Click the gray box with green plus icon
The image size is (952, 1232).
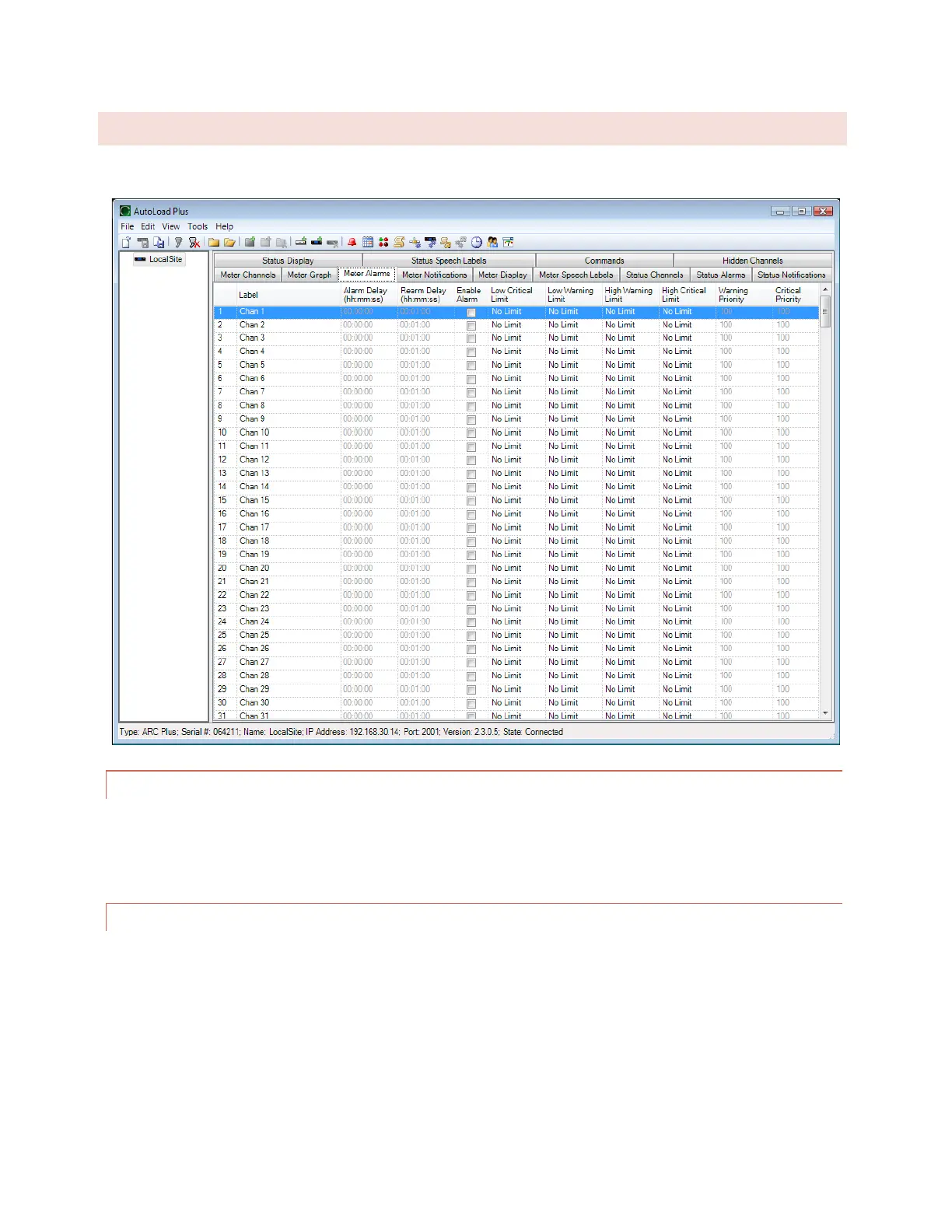tap(250, 242)
